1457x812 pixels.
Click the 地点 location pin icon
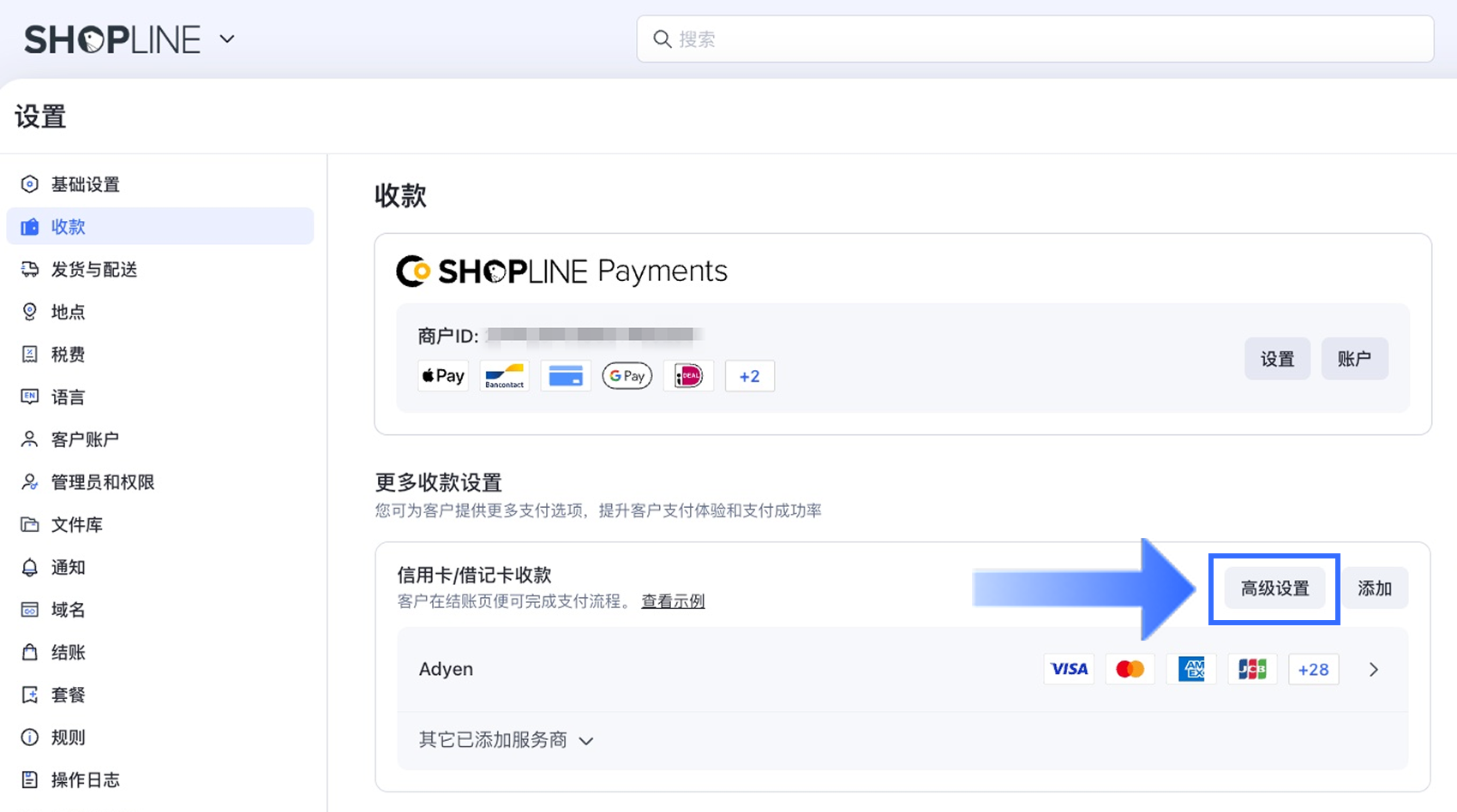tap(30, 312)
